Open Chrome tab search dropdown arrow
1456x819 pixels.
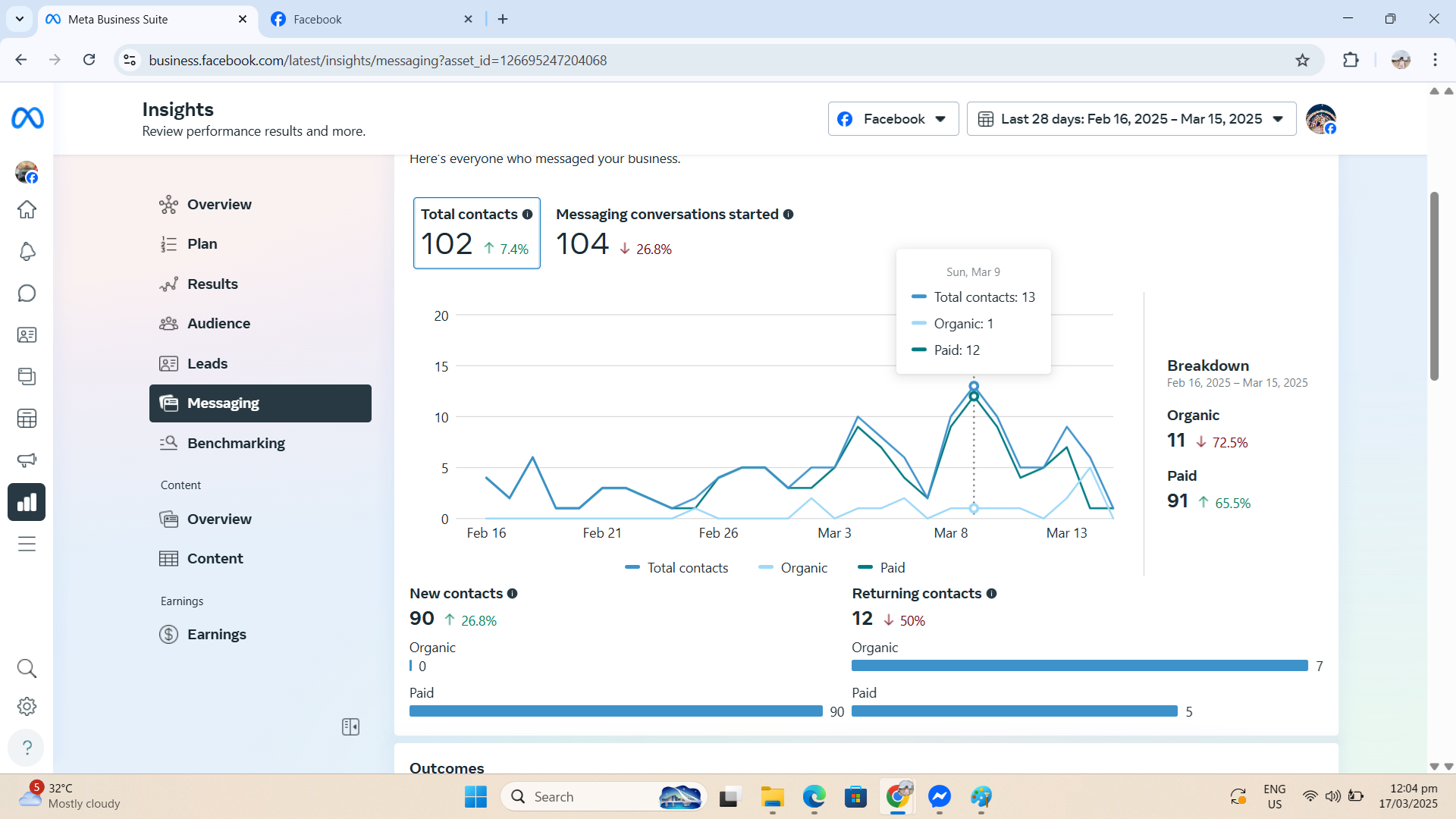pyautogui.click(x=20, y=19)
